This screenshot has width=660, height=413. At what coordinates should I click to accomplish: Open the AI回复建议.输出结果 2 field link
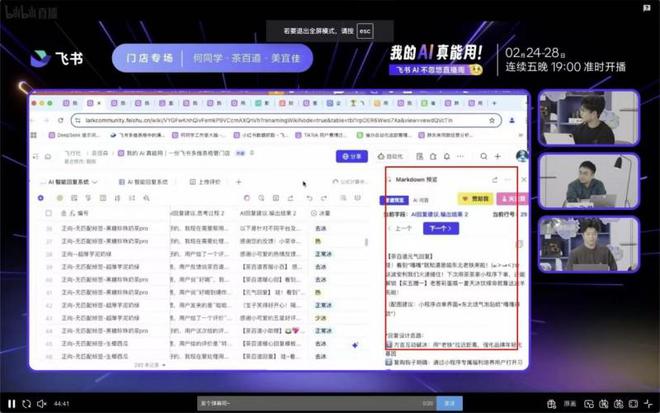point(439,214)
